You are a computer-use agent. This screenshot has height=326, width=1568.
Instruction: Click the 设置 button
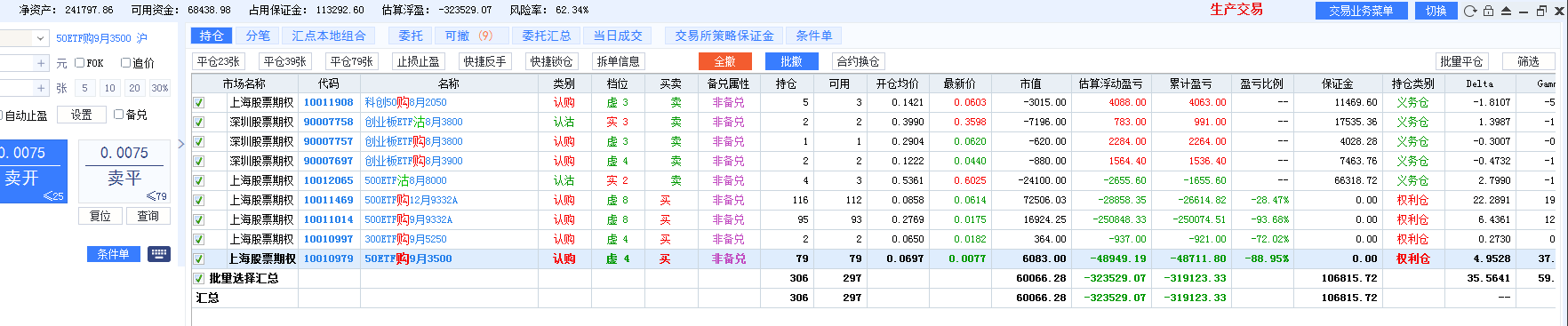[82, 115]
